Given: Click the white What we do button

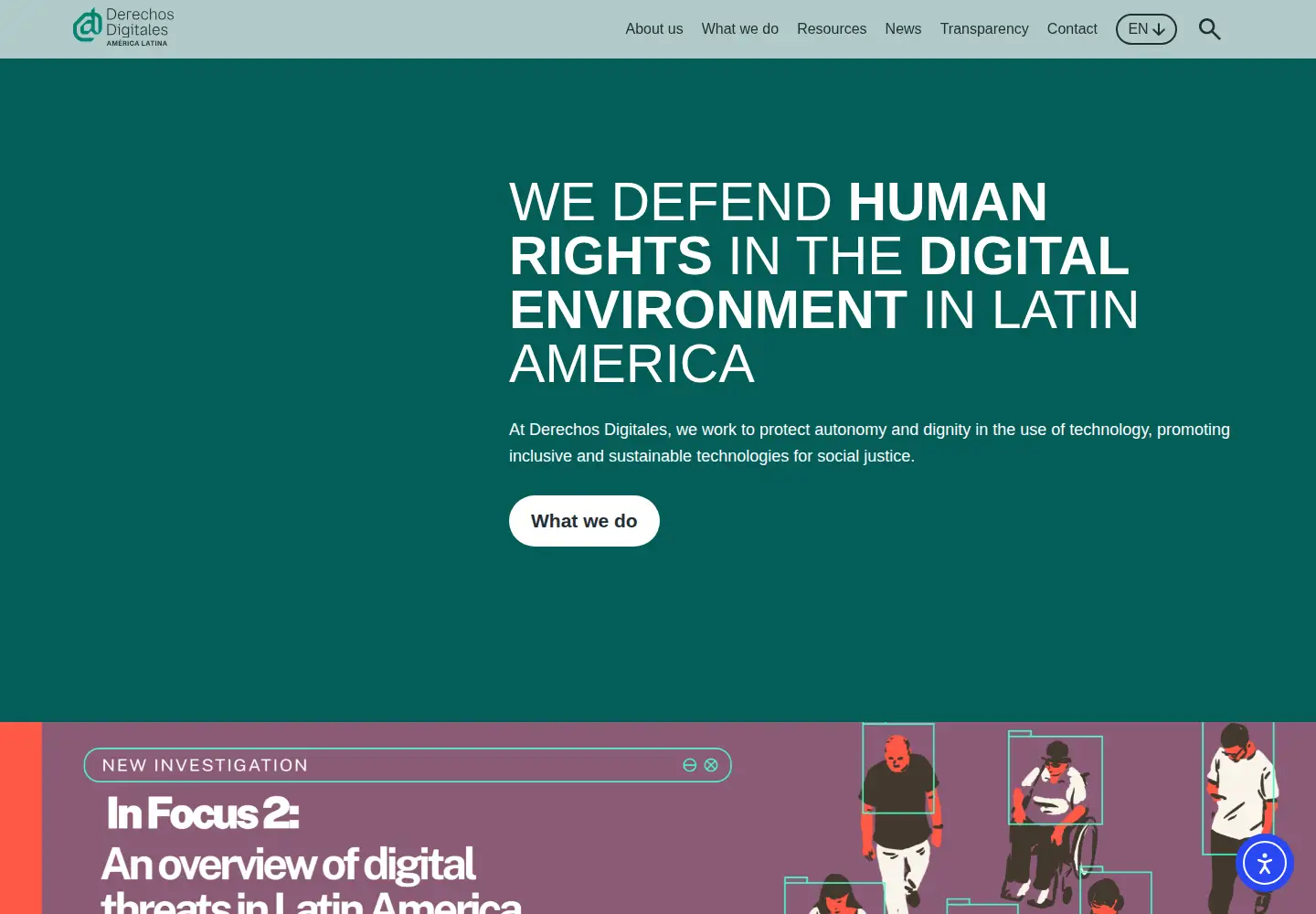Looking at the screenshot, I should pyautogui.click(x=584, y=521).
